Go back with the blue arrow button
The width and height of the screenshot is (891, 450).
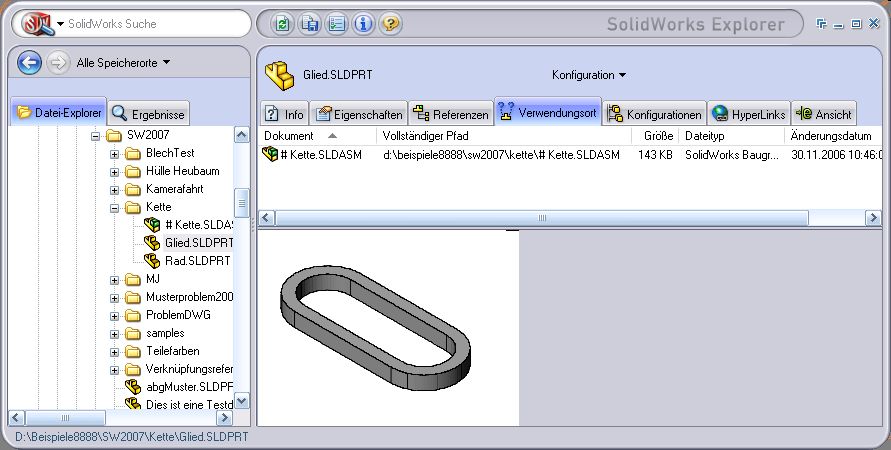pyautogui.click(x=29, y=62)
